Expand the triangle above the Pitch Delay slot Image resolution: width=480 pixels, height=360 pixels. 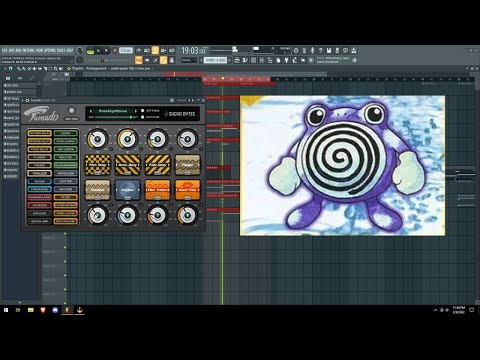tap(98, 152)
